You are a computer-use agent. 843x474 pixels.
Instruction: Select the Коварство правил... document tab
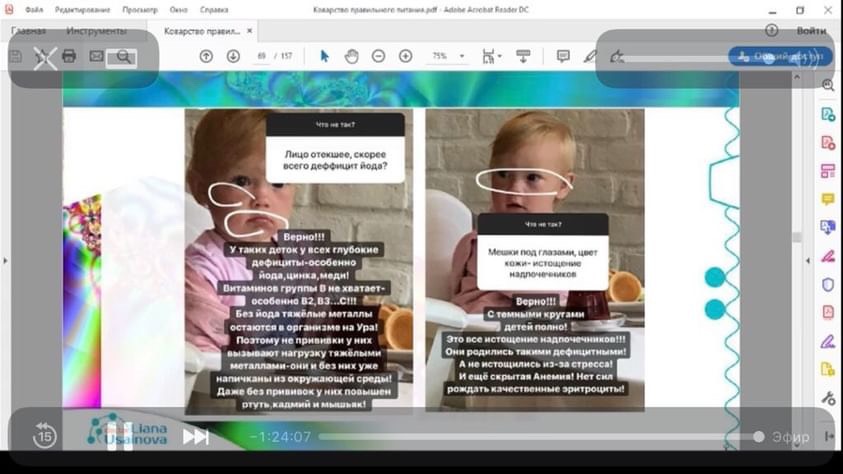(x=202, y=31)
